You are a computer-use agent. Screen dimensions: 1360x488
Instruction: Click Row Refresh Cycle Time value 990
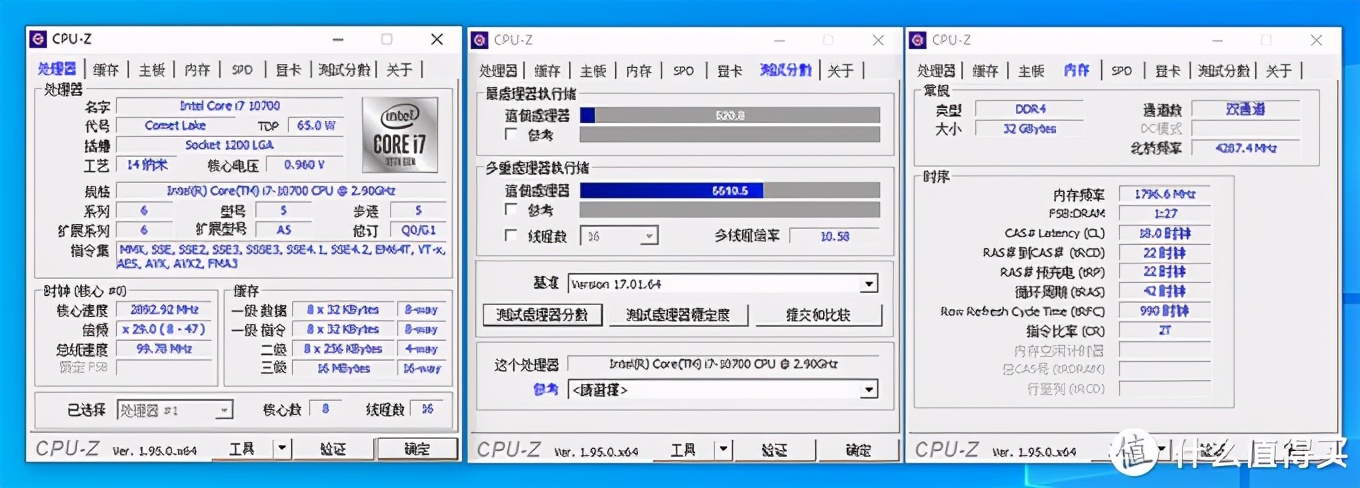pyautogui.click(x=1165, y=311)
